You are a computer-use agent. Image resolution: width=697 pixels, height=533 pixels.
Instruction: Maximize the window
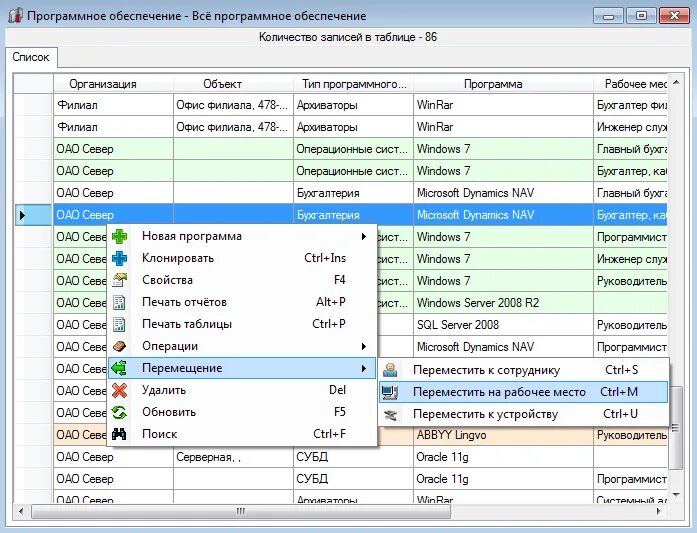pos(641,16)
